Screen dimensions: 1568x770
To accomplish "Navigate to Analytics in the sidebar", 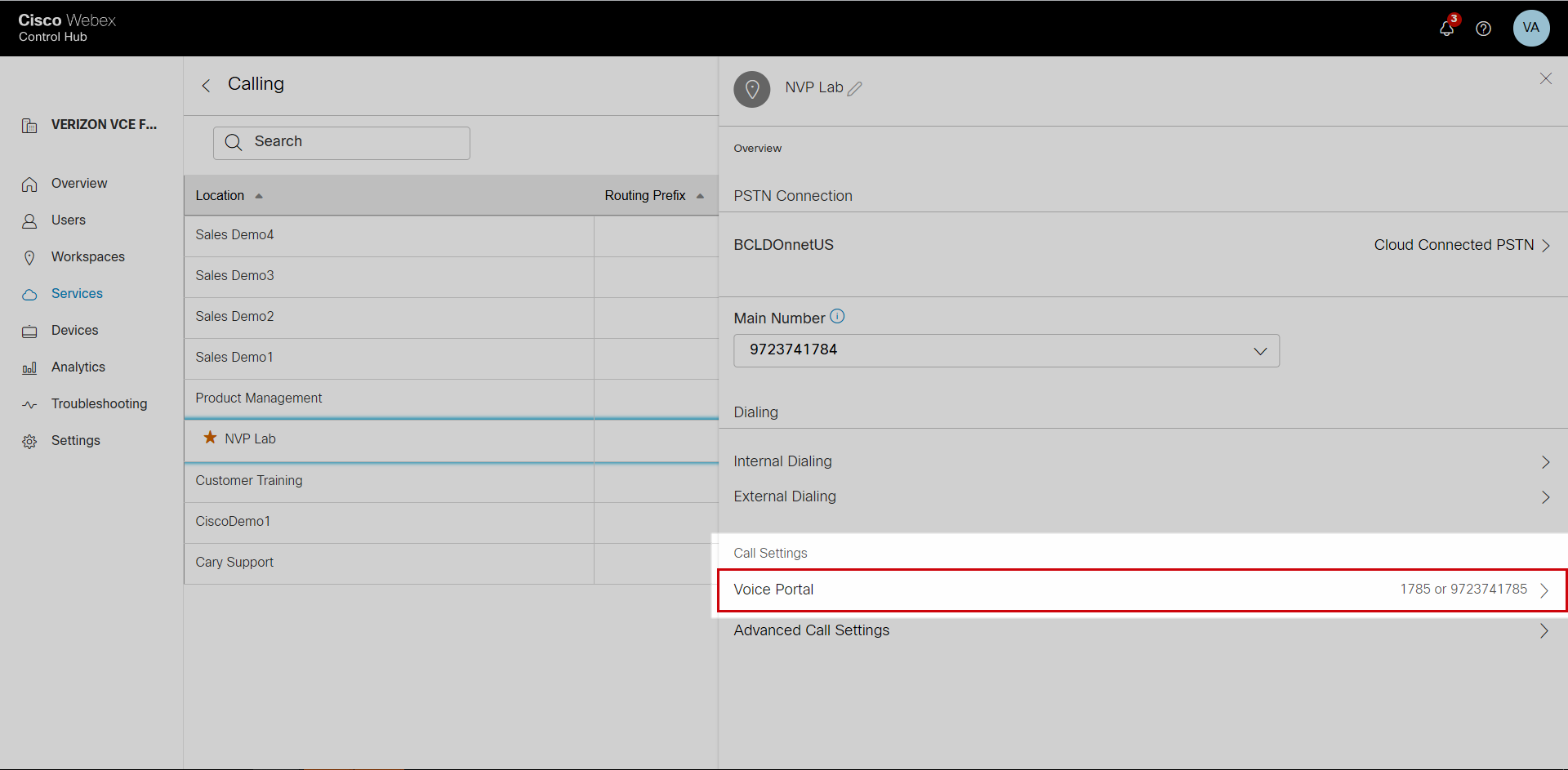I will [78, 367].
